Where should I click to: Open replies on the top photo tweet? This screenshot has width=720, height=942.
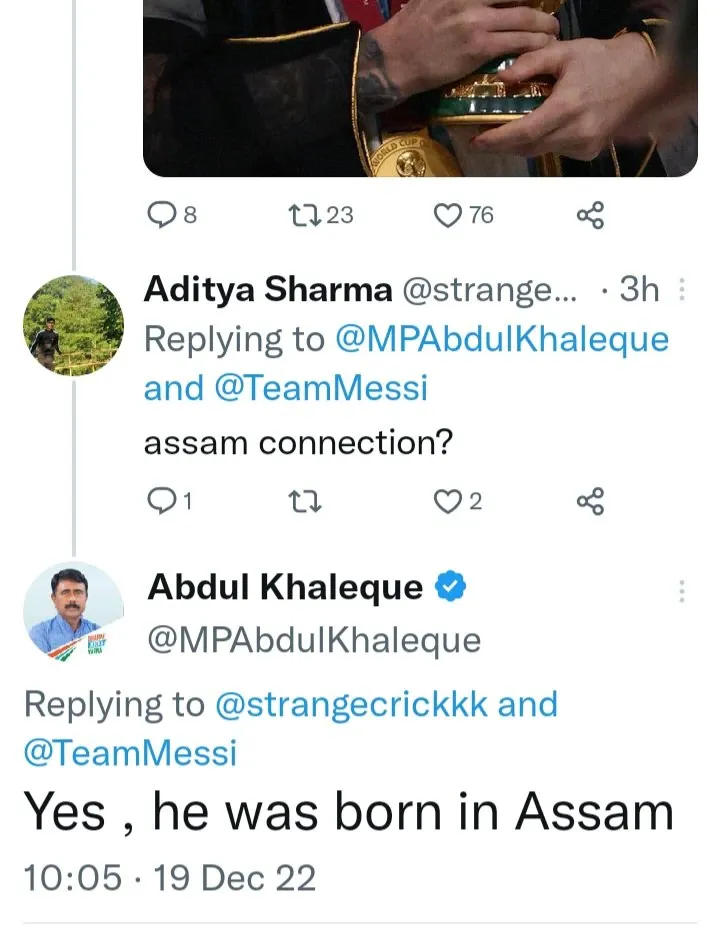click(172, 215)
